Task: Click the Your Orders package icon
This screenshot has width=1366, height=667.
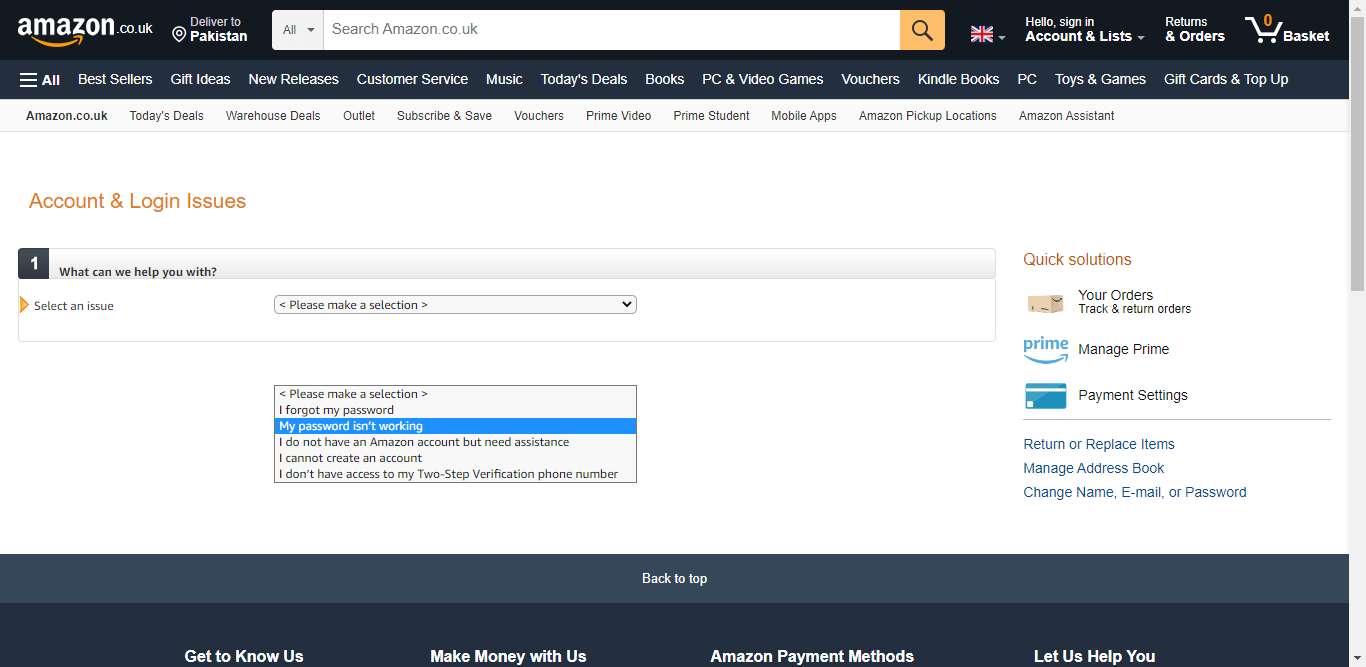Action: coord(1045,303)
